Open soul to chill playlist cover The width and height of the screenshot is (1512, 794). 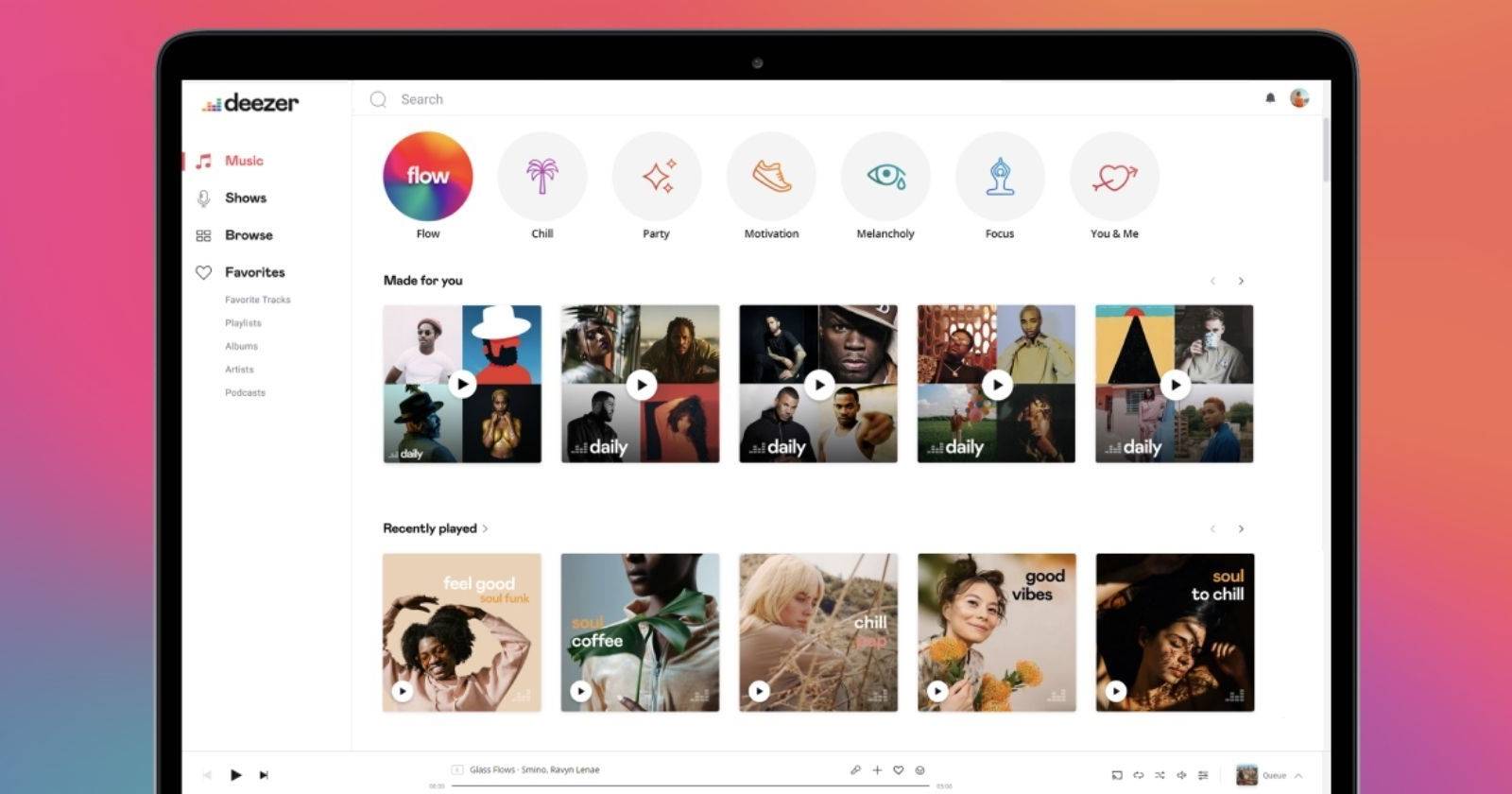[x=1175, y=632]
